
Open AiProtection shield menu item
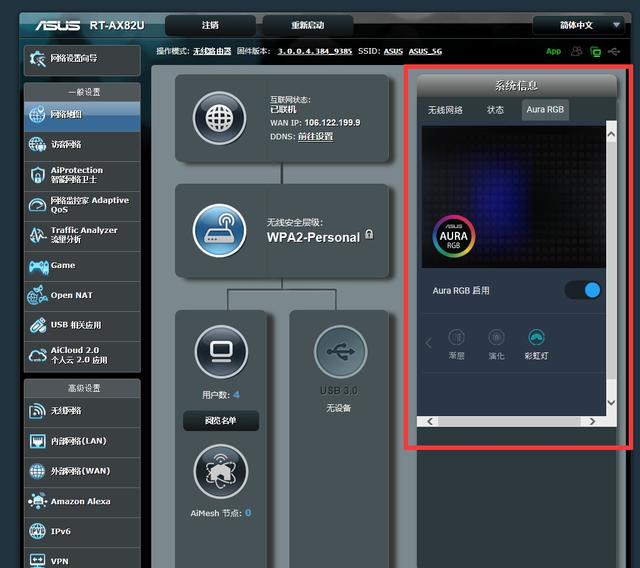[82, 176]
